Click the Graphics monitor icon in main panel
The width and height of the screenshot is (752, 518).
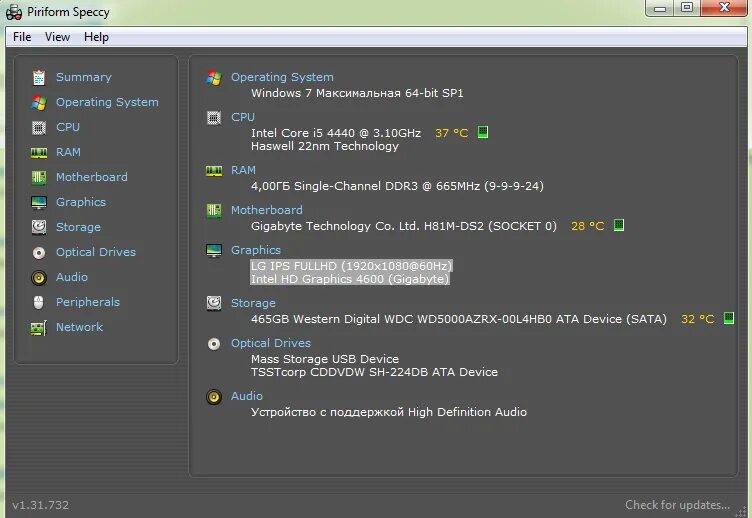(214, 250)
